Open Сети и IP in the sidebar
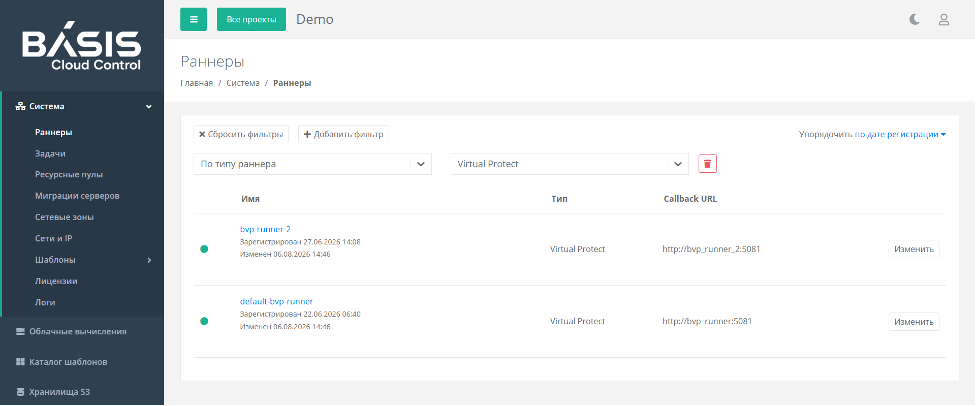 tap(54, 238)
